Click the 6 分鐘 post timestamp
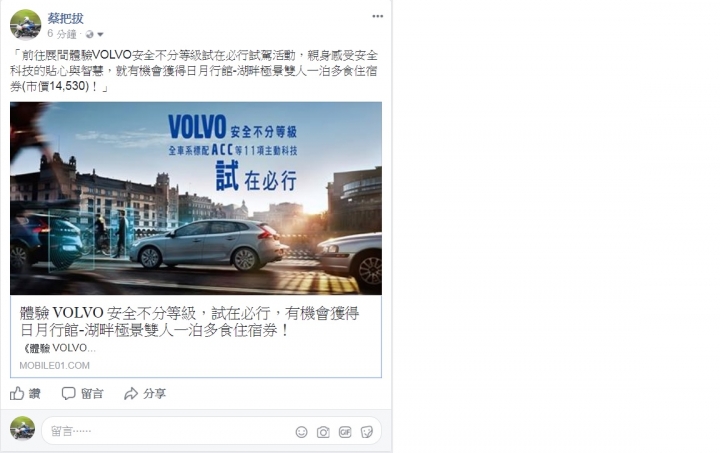Screen dimensions: 720x453 [x=62, y=34]
